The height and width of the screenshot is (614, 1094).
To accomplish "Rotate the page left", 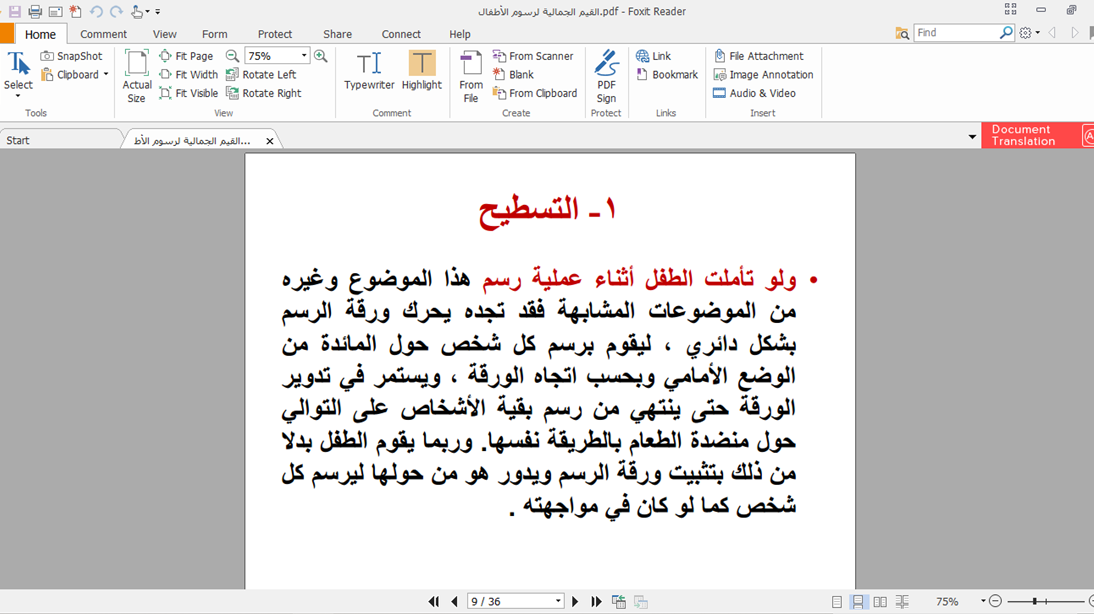I will [x=261, y=75].
